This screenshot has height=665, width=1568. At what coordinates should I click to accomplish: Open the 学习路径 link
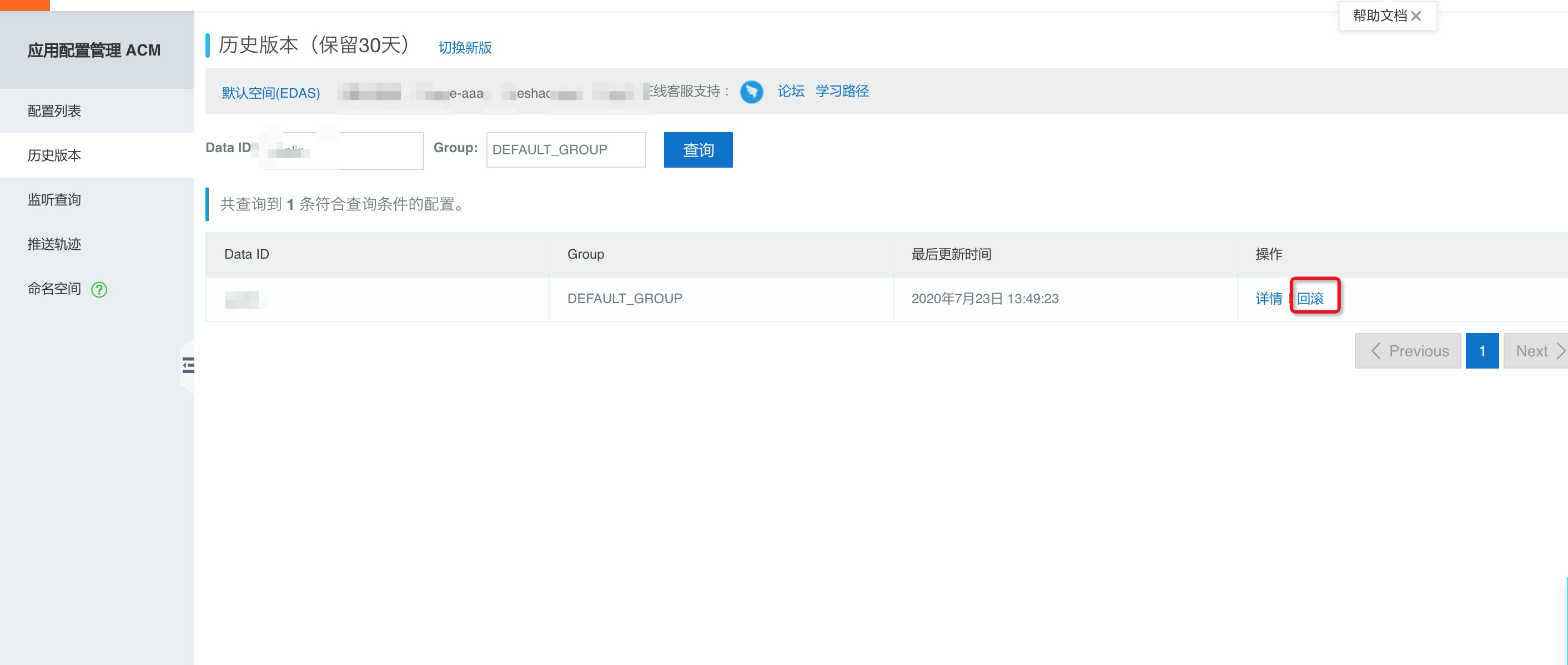click(842, 91)
